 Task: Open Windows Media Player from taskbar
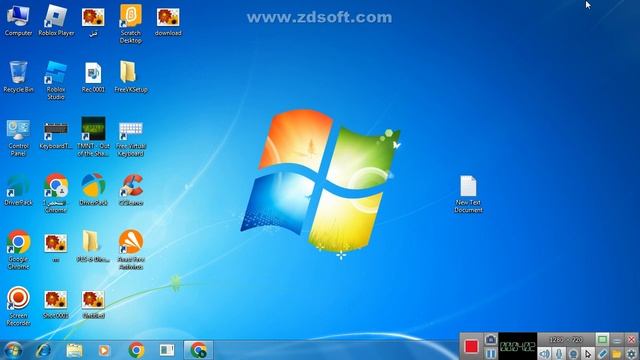click(x=104, y=350)
